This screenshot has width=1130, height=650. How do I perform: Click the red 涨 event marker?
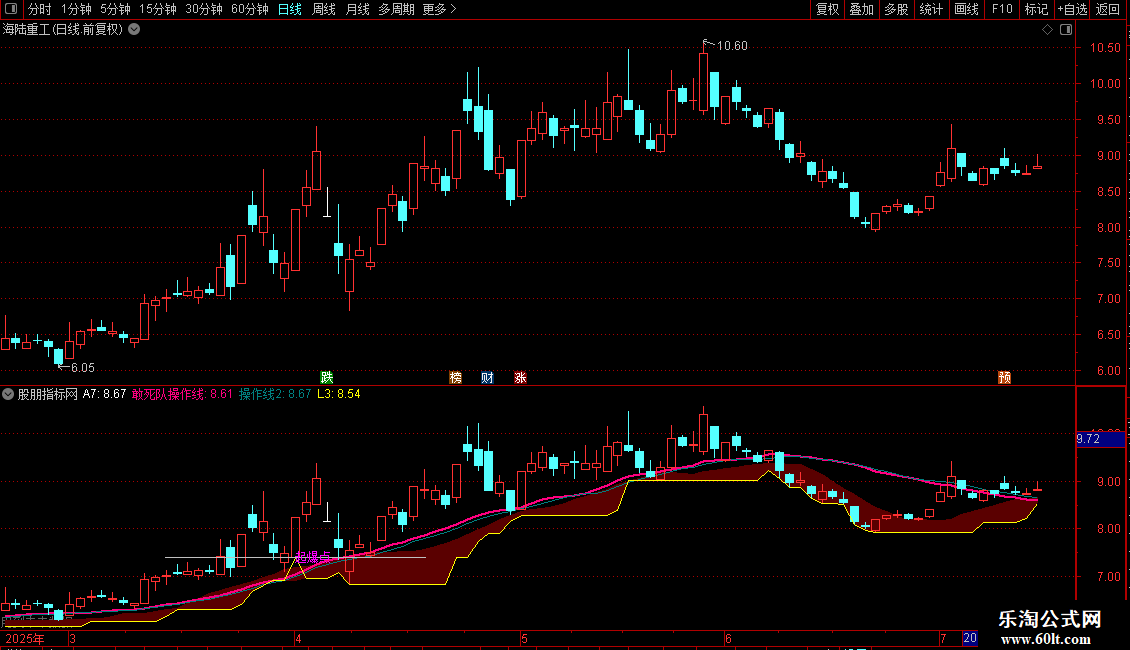(520, 378)
